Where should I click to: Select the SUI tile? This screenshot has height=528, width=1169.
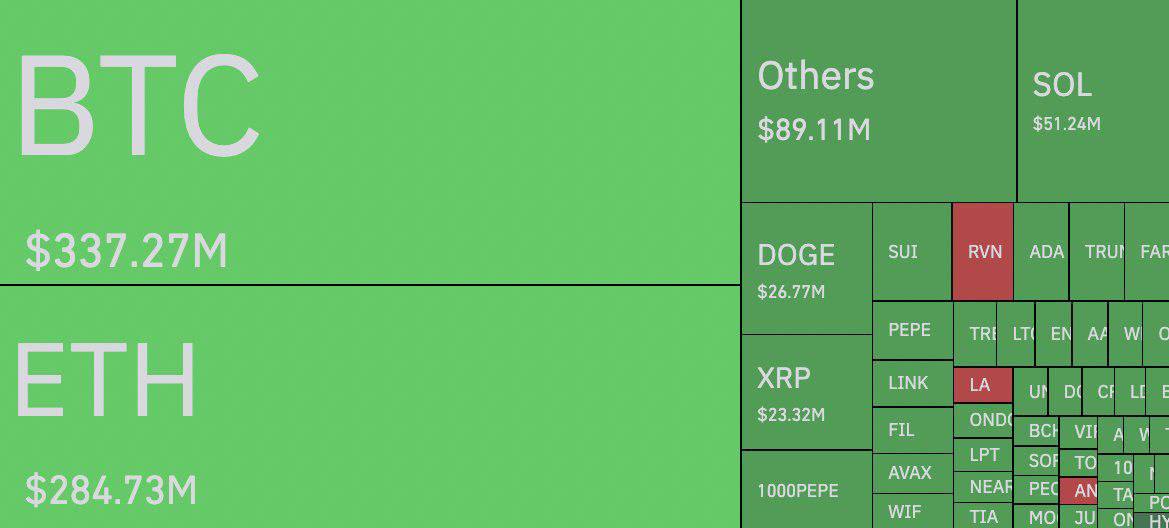click(912, 251)
